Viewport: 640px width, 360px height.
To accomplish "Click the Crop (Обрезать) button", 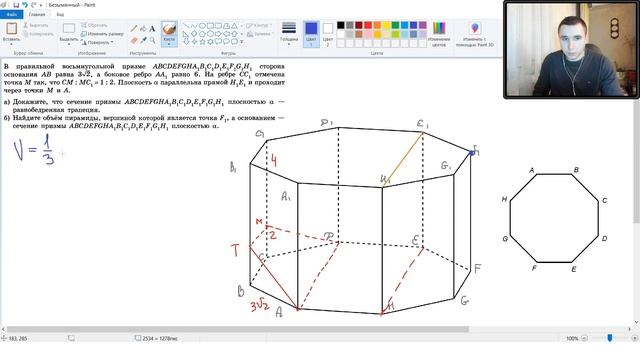I will click(94, 25).
